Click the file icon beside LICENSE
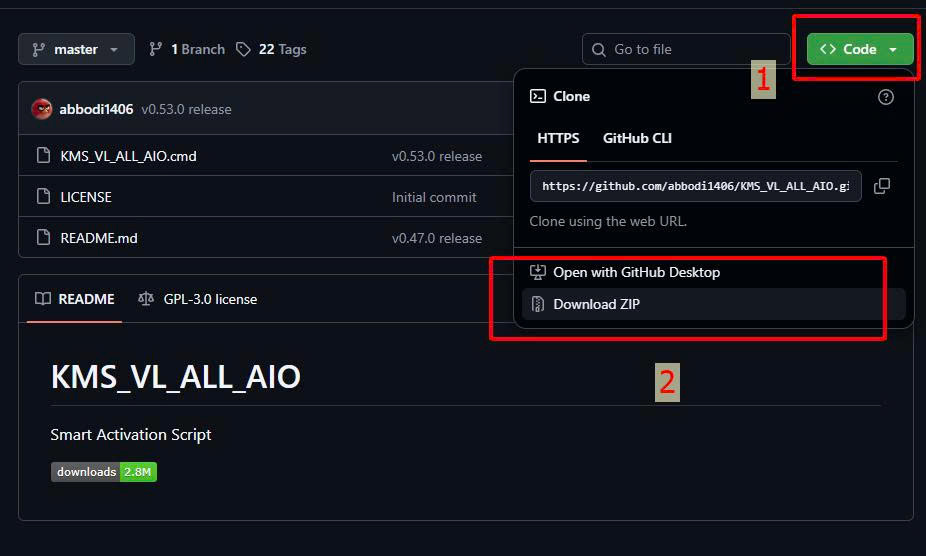926x556 pixels. pyautogui.click(x=43, y=197)
